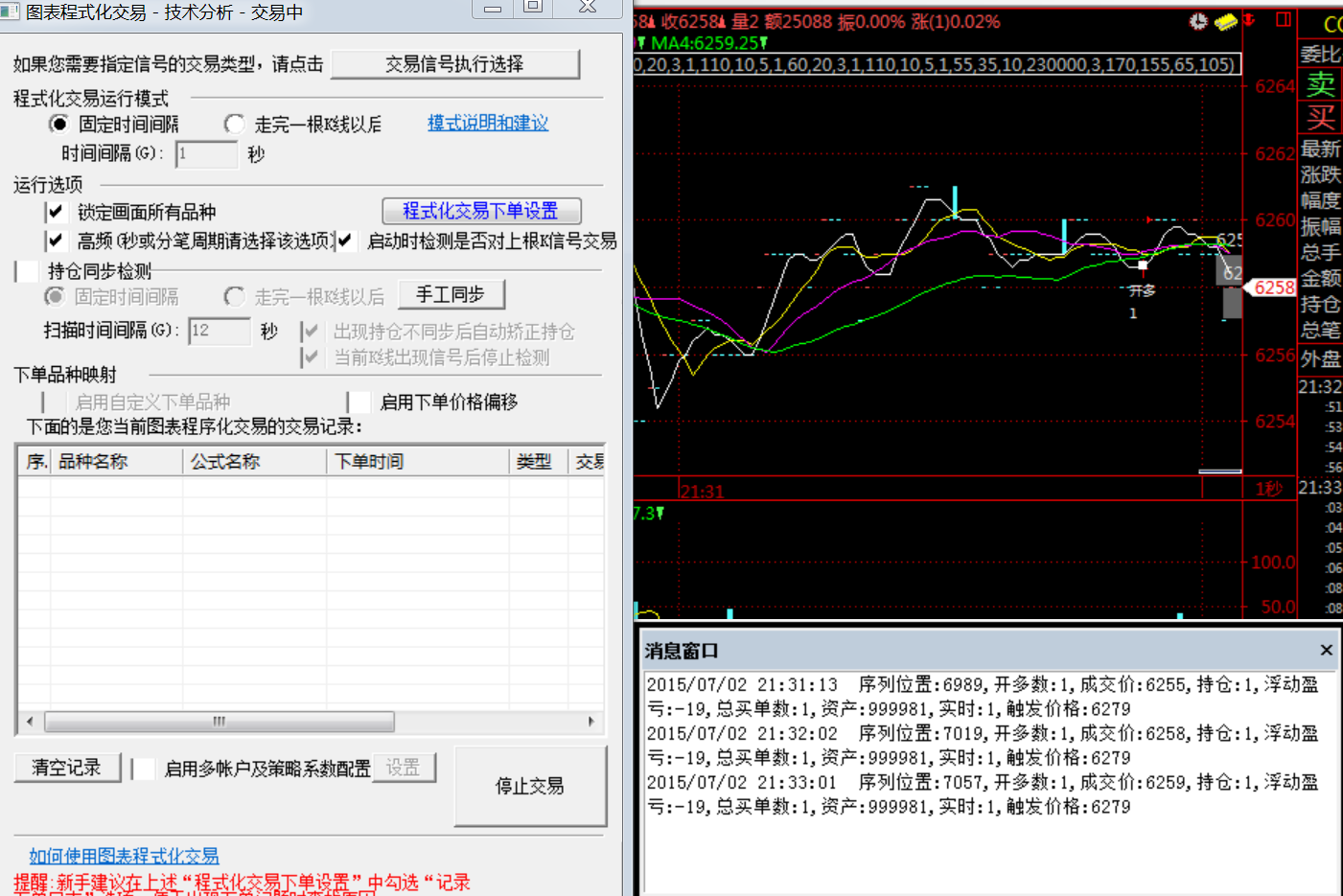1343x896 pixels.
Task: Click the 2015/07/02 21:32:02 message entry
Action: (x=983, y=746)
